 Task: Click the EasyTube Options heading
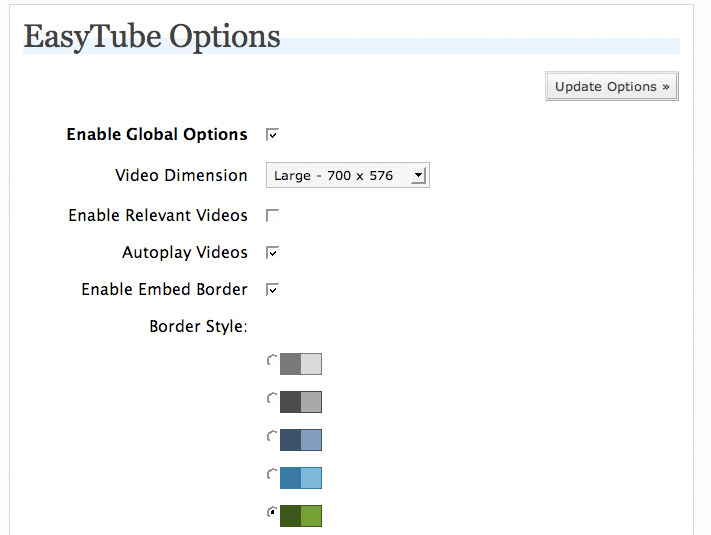152,36
